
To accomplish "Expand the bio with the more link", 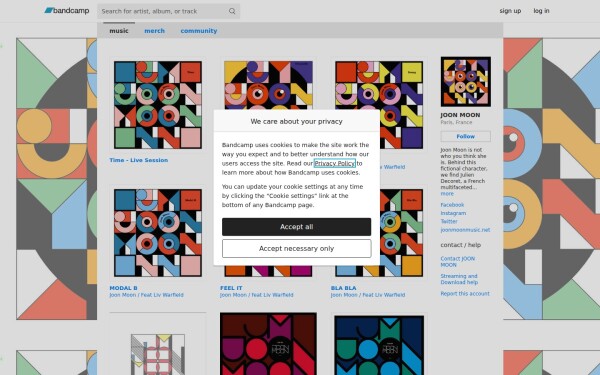I will pos(447,194).
